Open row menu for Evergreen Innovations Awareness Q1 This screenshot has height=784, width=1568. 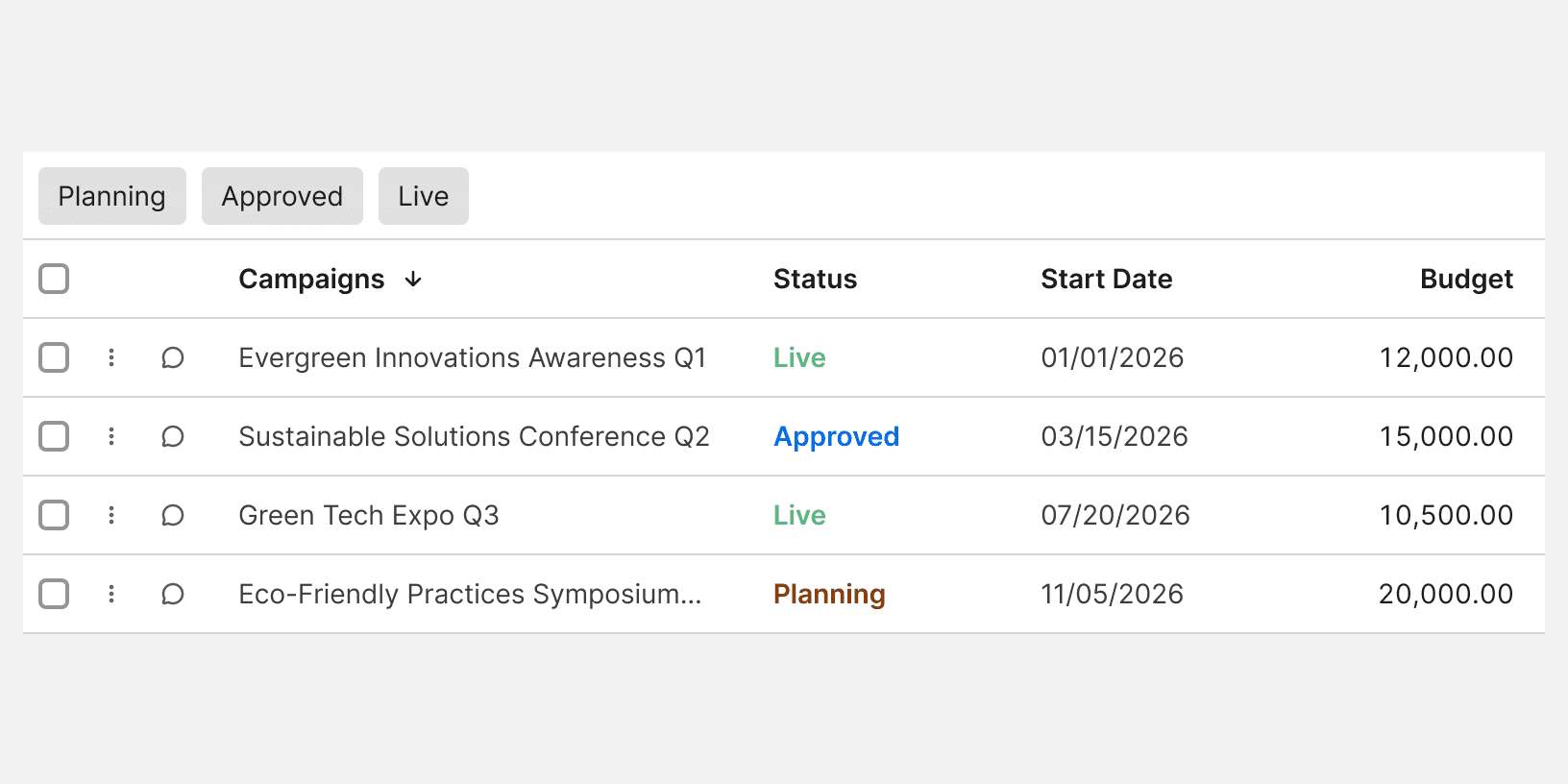(x=111, y=357)
